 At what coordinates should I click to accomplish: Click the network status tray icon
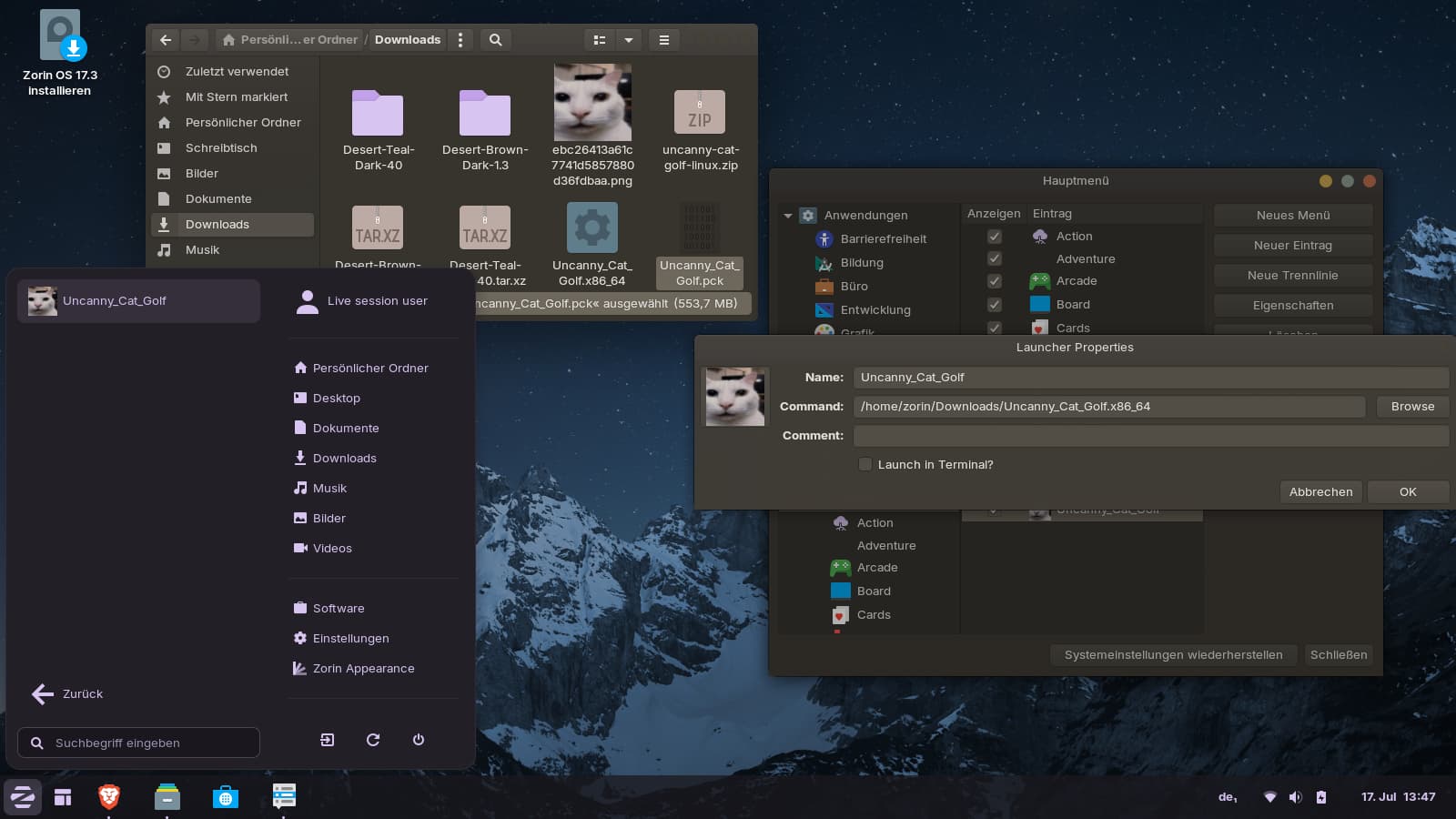[x=1270, y=797]
